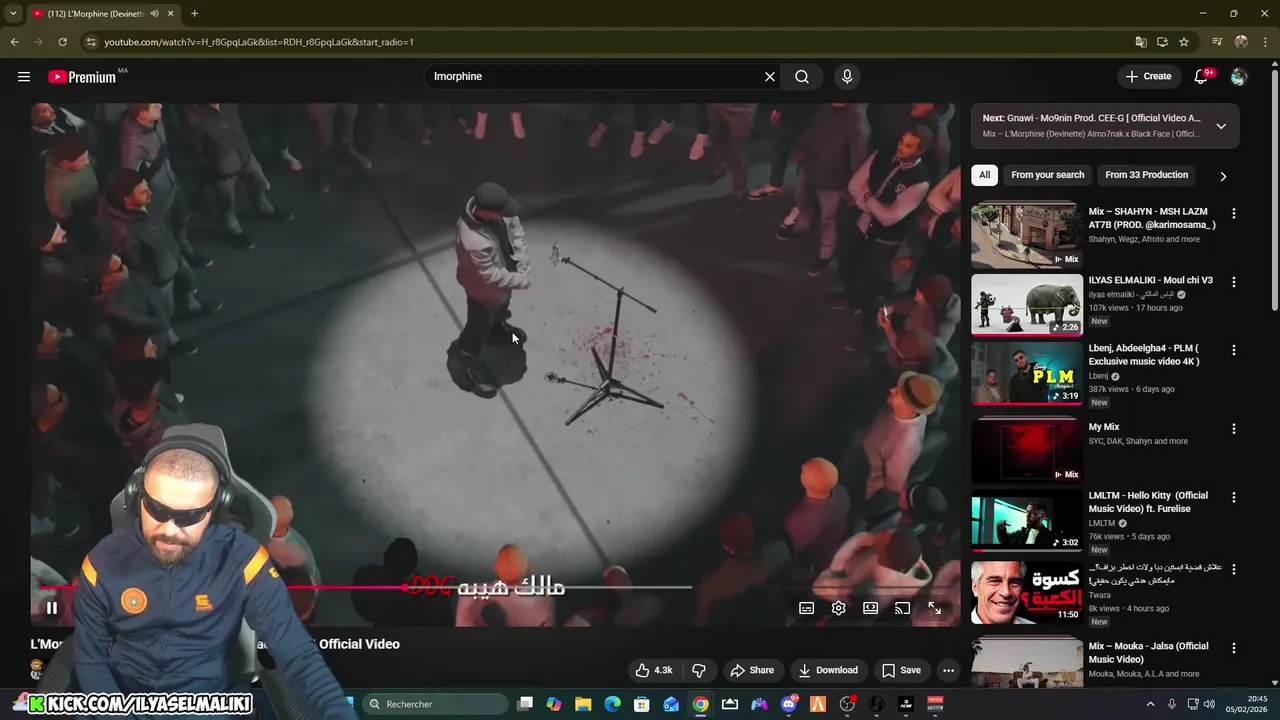Open the tab search dropdown

[13, 14]
